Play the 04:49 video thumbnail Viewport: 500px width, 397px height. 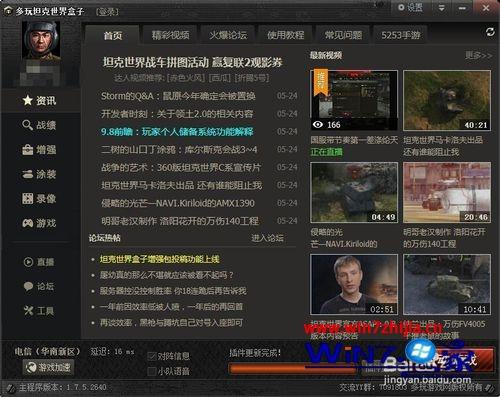click(354, 192)
